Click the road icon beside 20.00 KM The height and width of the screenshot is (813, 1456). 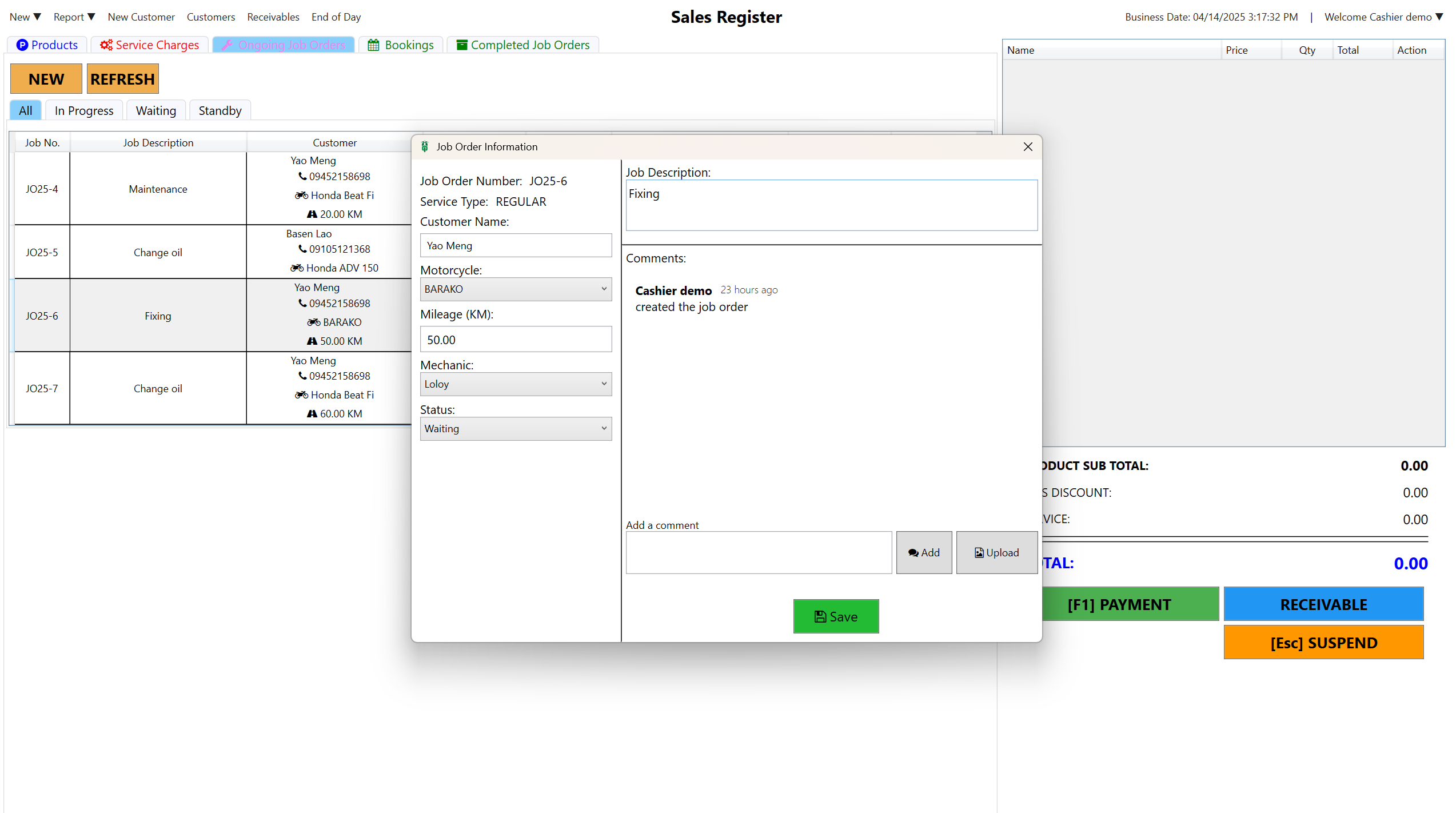(x=312, y=214)
